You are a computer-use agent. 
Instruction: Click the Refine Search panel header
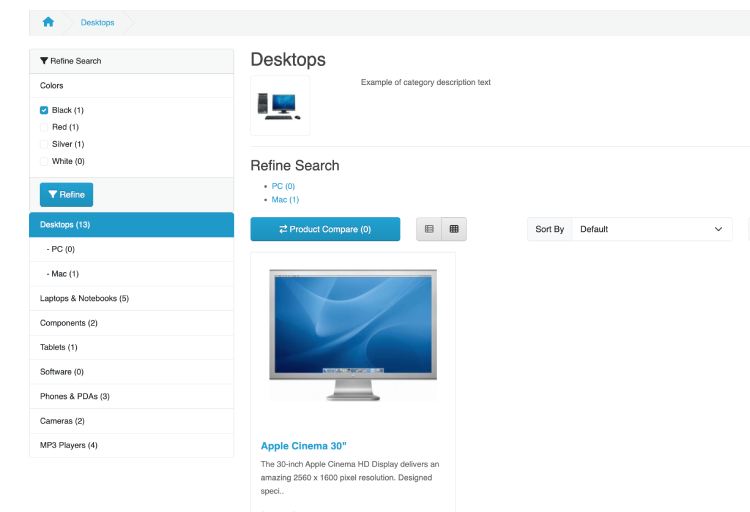tap(132, 61)
